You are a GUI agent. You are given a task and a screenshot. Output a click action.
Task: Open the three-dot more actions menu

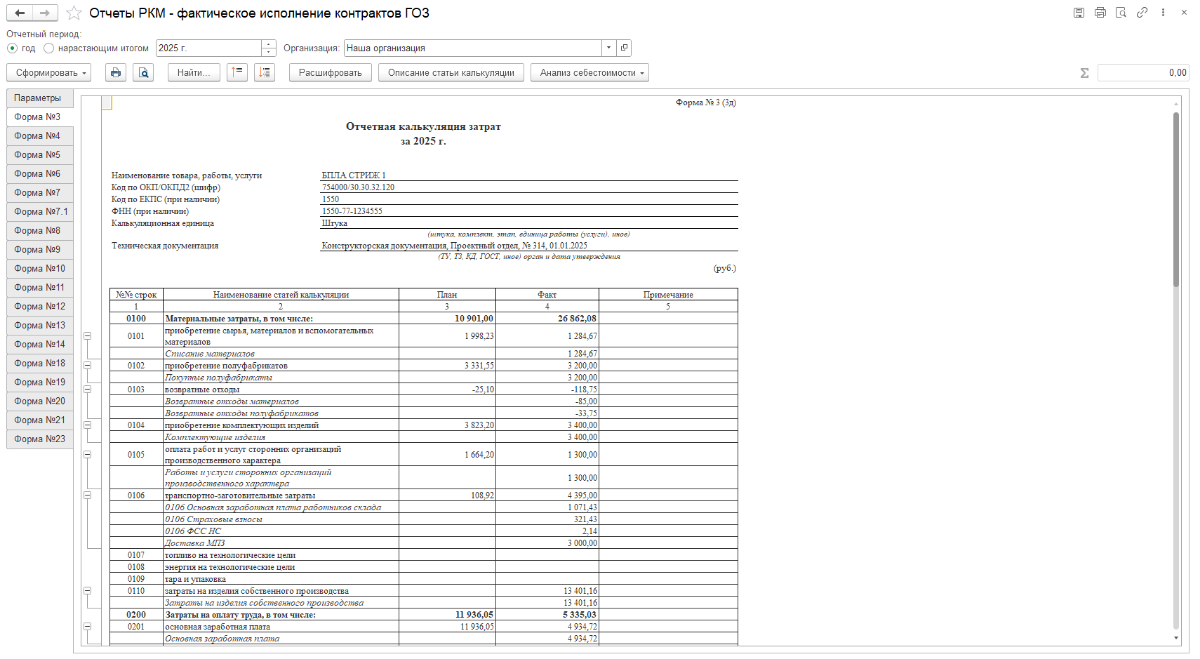click(1160, 13)
